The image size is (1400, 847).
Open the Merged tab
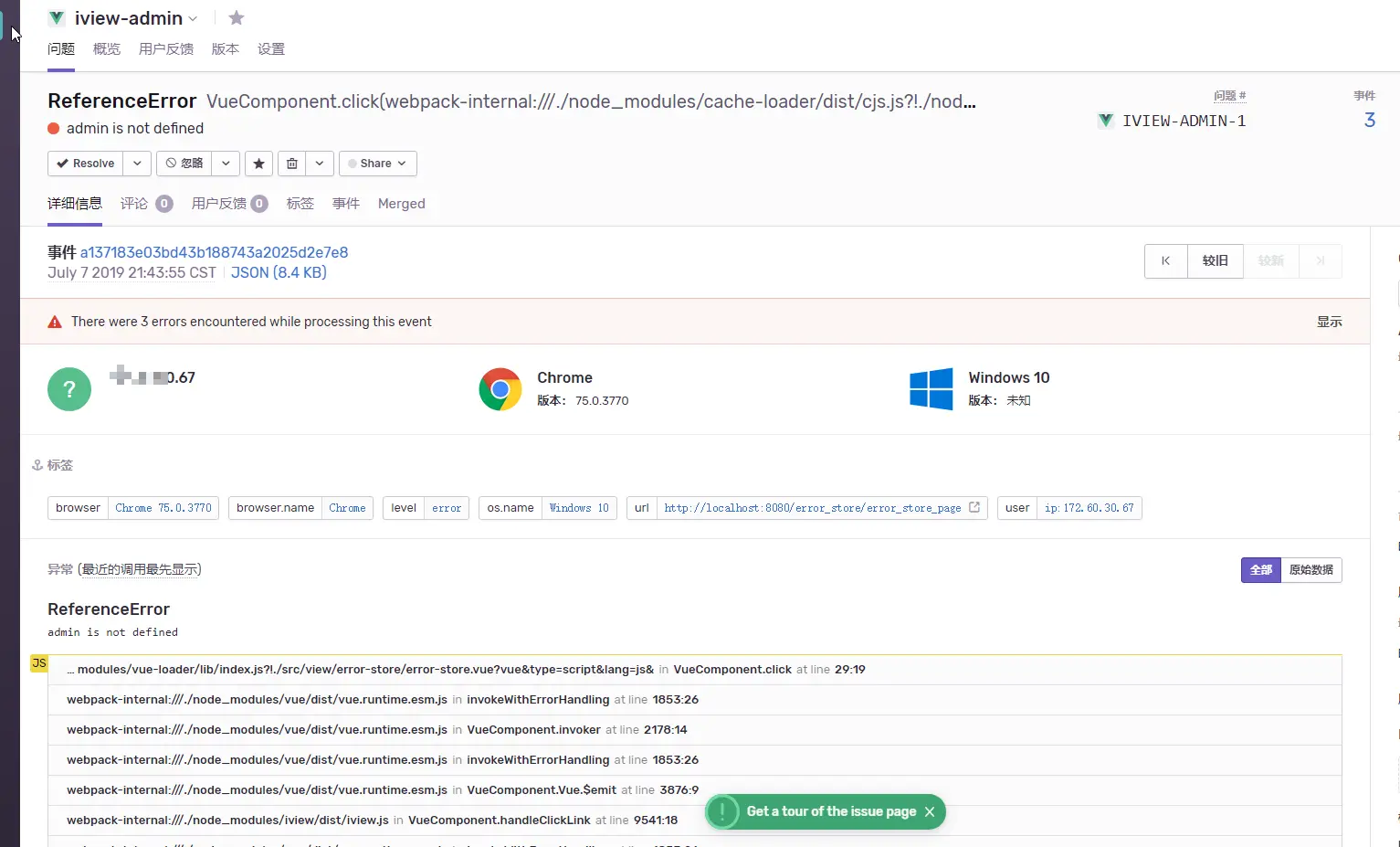[402, 204]
